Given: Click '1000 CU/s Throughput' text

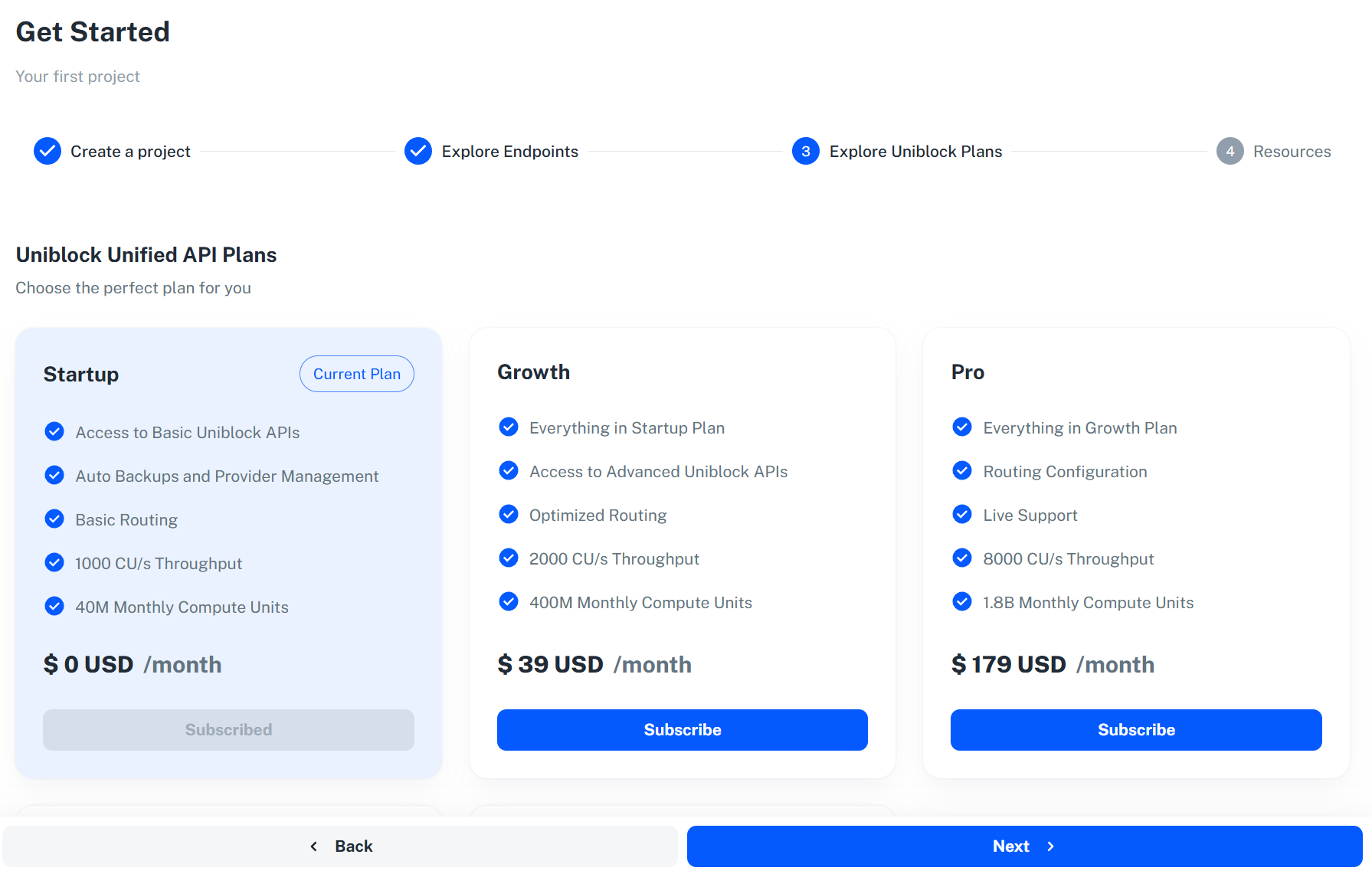Looking at the screenshot, I should tap(159, 564).
